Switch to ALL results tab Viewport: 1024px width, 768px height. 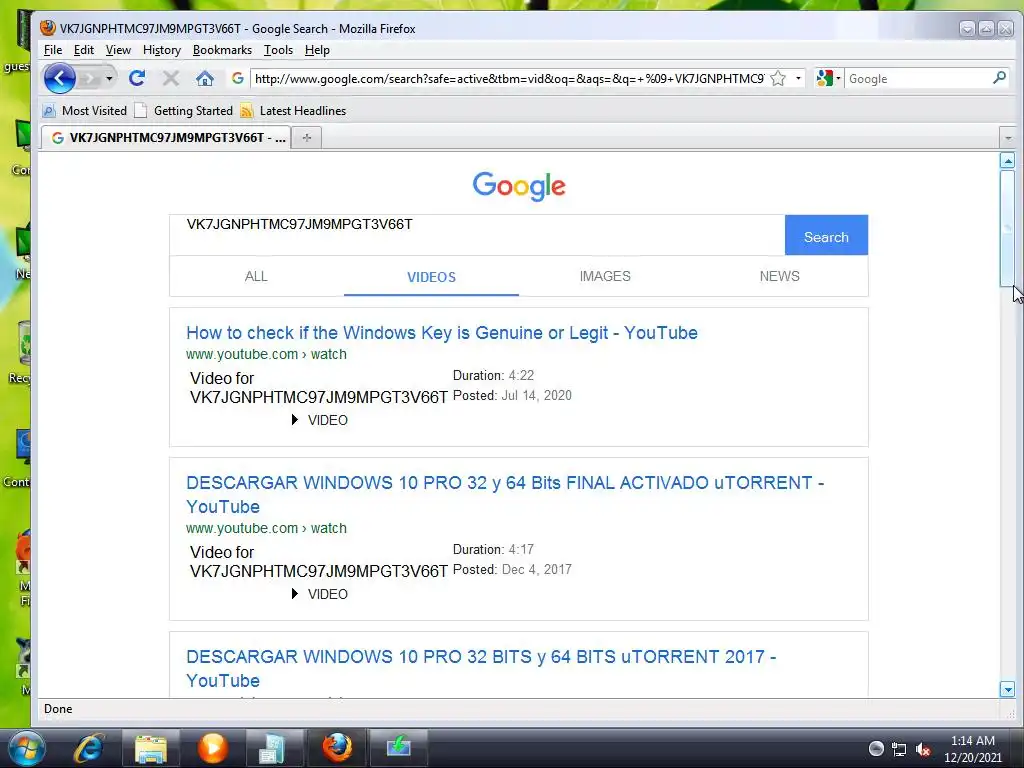(256, 276)
